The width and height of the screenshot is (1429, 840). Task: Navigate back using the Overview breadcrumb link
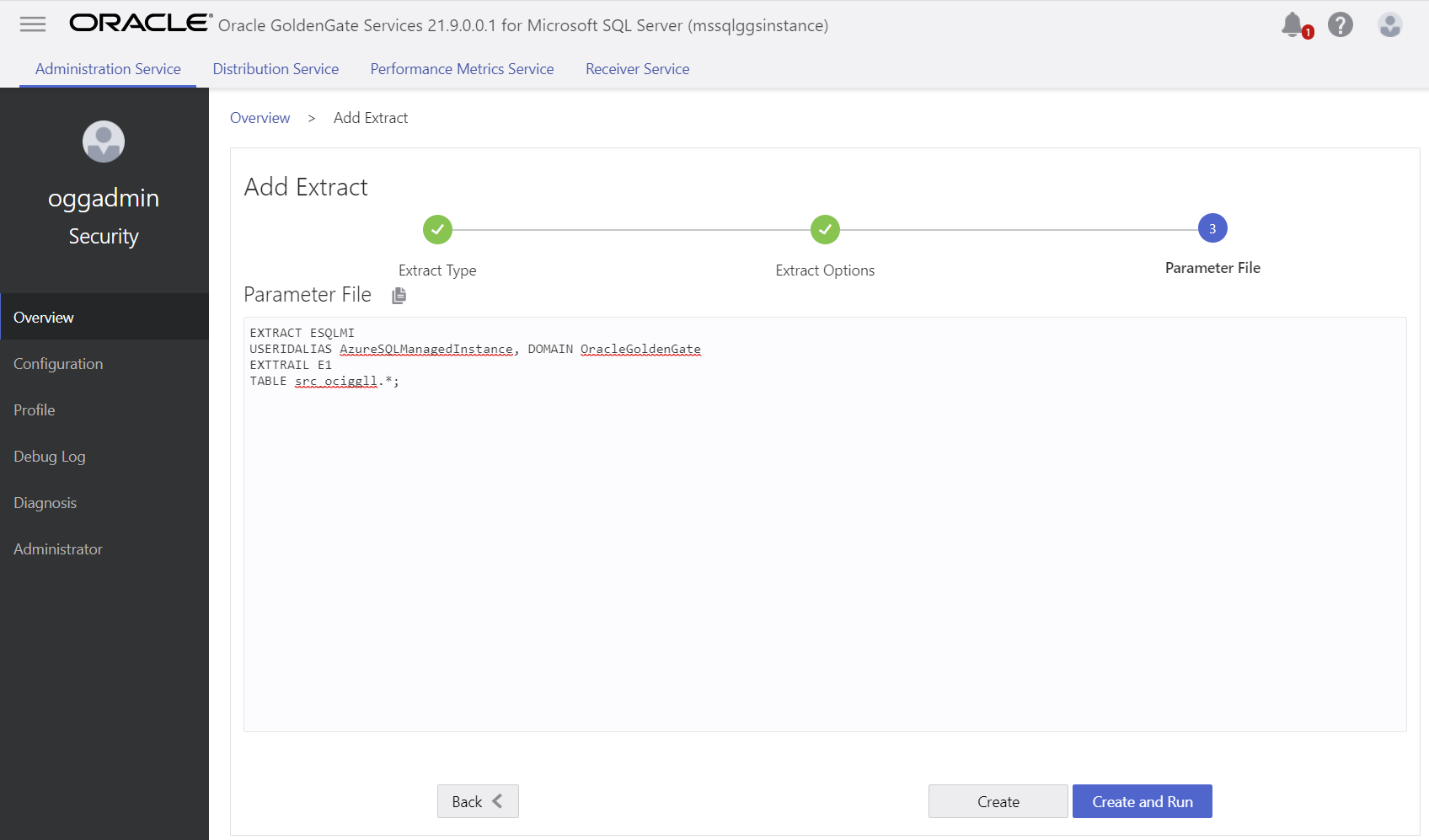(260, 117)
